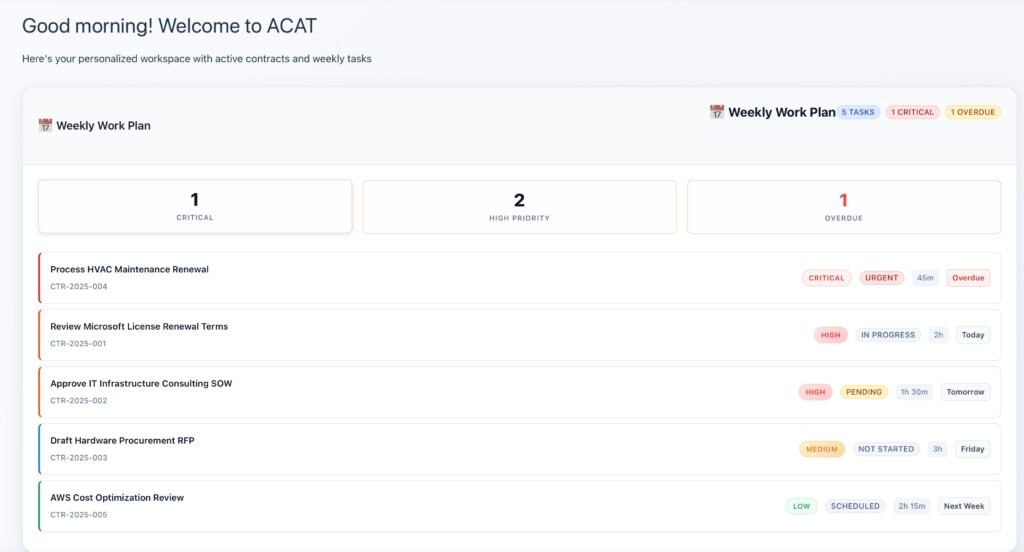The height and width of the screenshot is (552, 1024).
Task: Select the Critical summary card
Action: point(195,207)
